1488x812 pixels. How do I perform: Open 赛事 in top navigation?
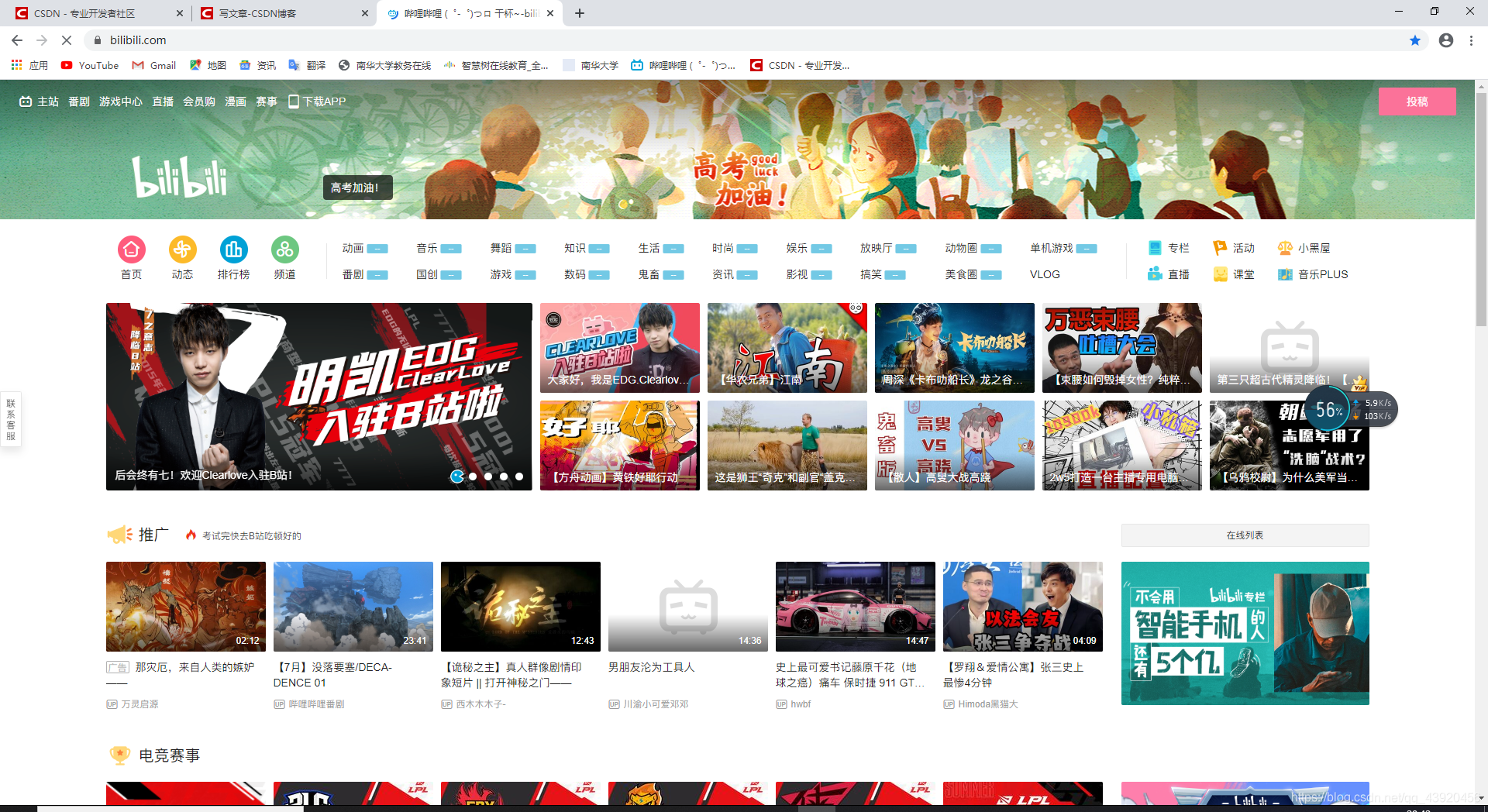coord(267,101)
